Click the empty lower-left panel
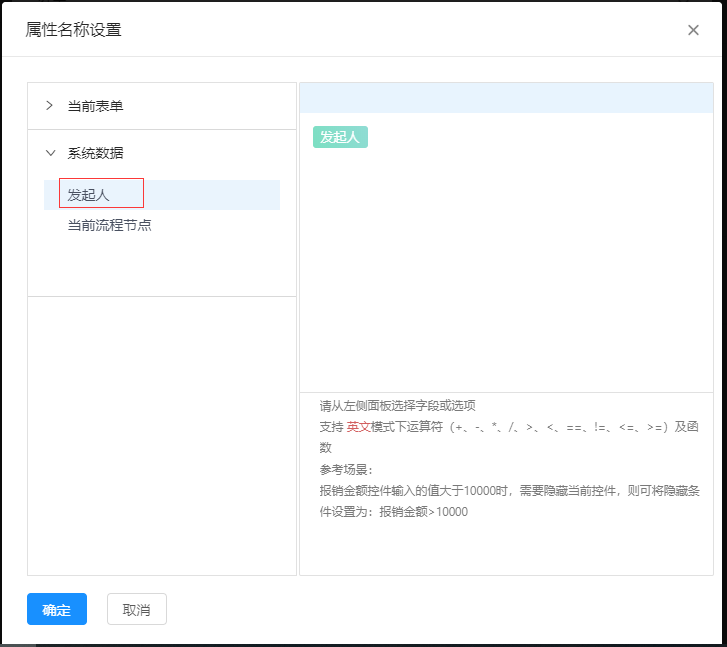The width and height of the screenshot is (727, 647). pos(162,435)
